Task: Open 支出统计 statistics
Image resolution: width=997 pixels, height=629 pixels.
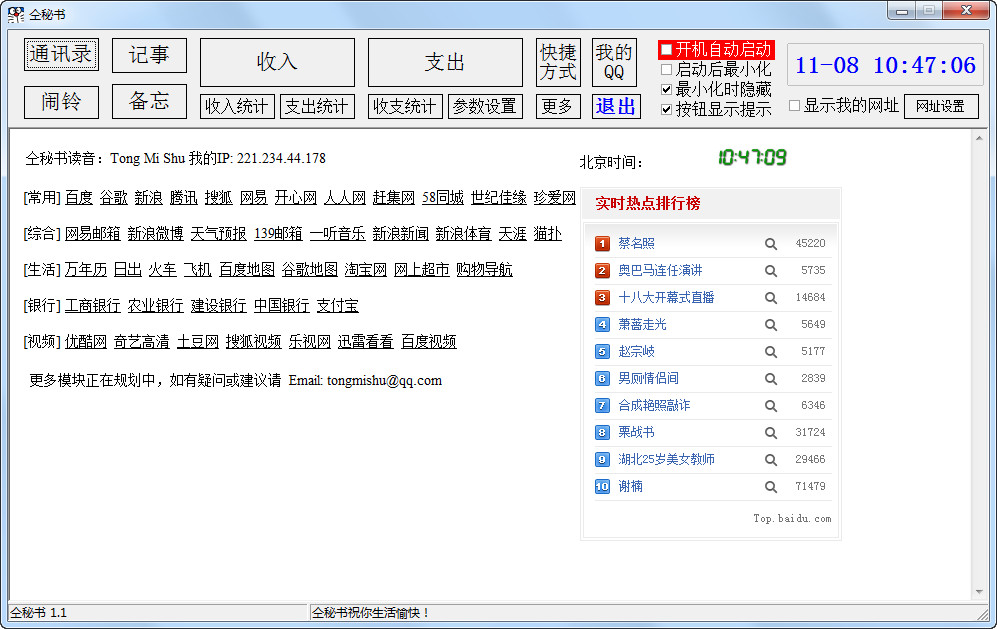Action: (317, 106)
